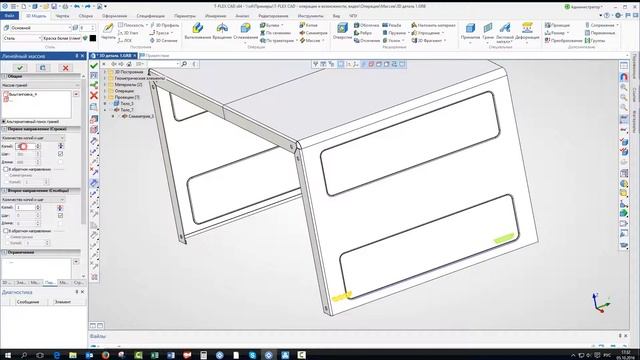Image resolution: width=640 pixels, height=360 pixels.
Task: Click the Ребро rib tool
Action: point(363,33)
